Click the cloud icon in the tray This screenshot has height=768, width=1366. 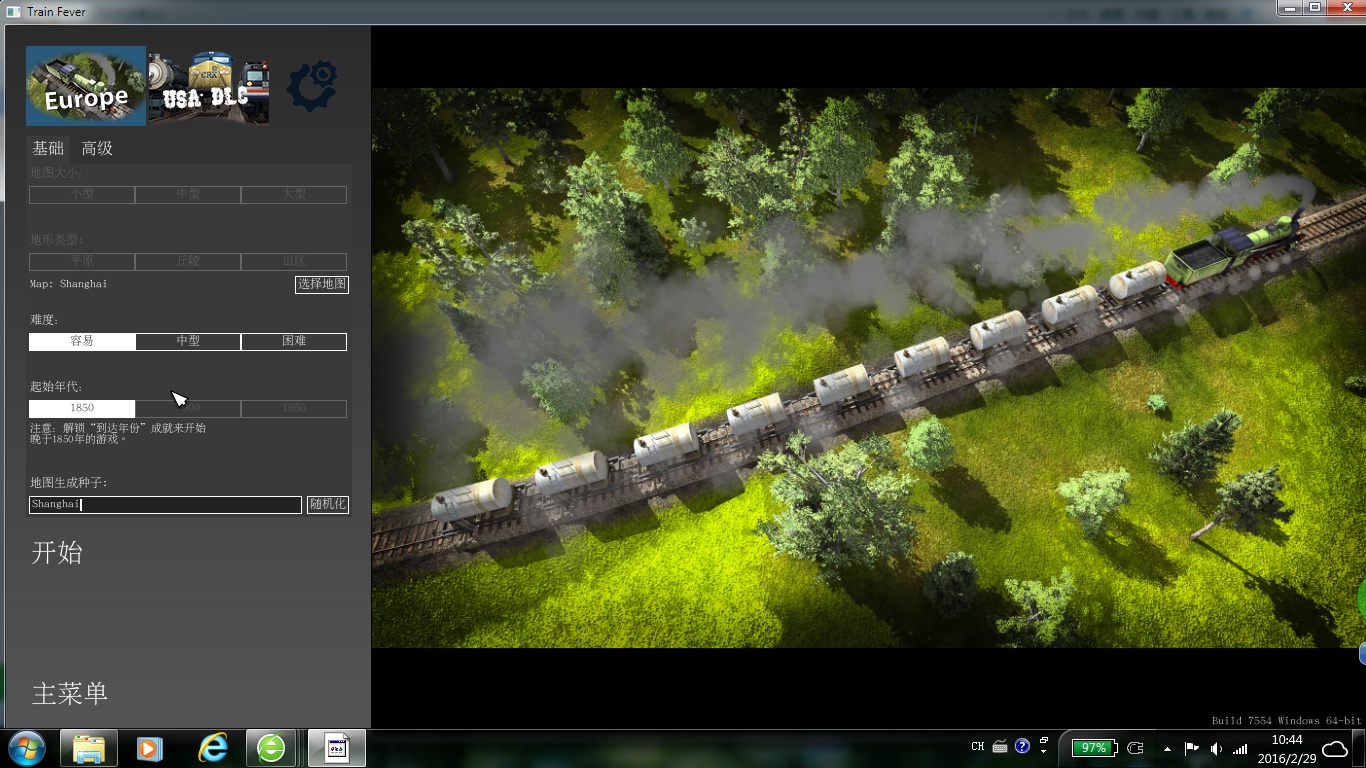click(1335, 749)
